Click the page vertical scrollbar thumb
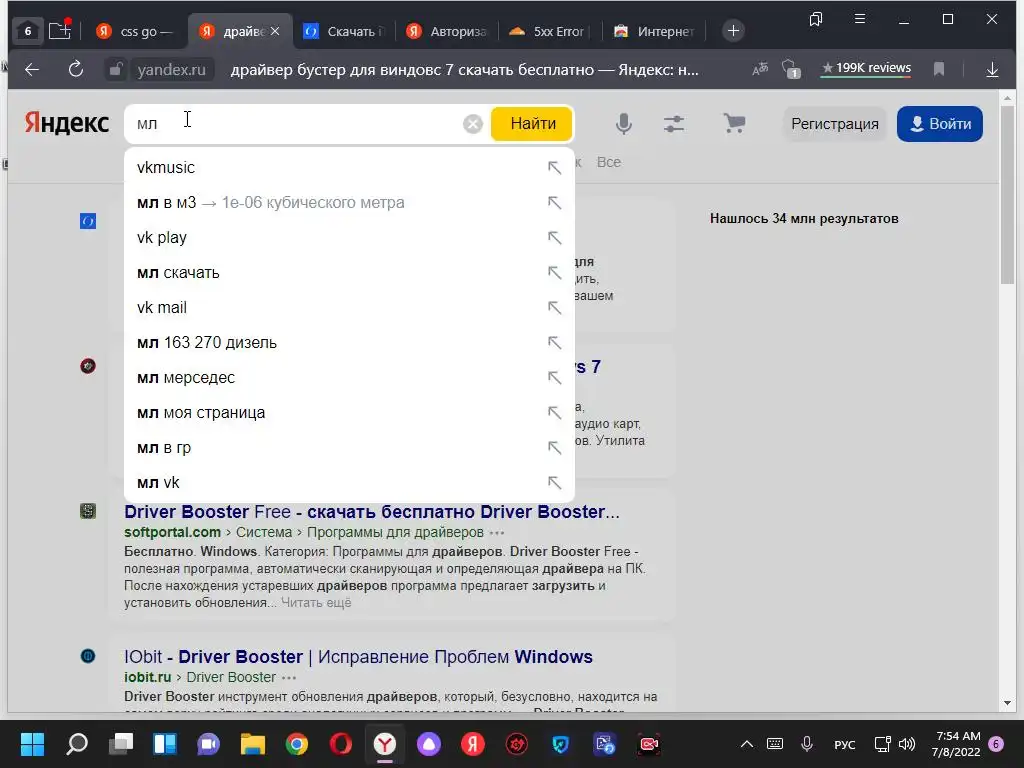This screenshot has width=1024, height=768. pos(1007,194)
